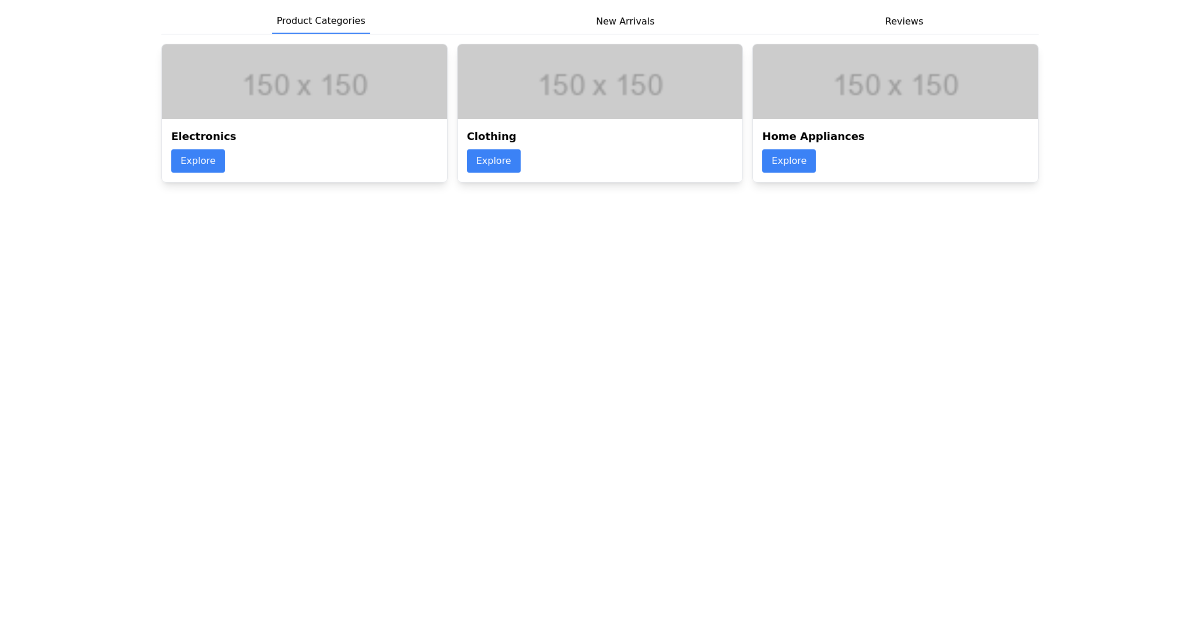Click the Clothing card title
This screenshot has width=1200, height=630.
491,136
